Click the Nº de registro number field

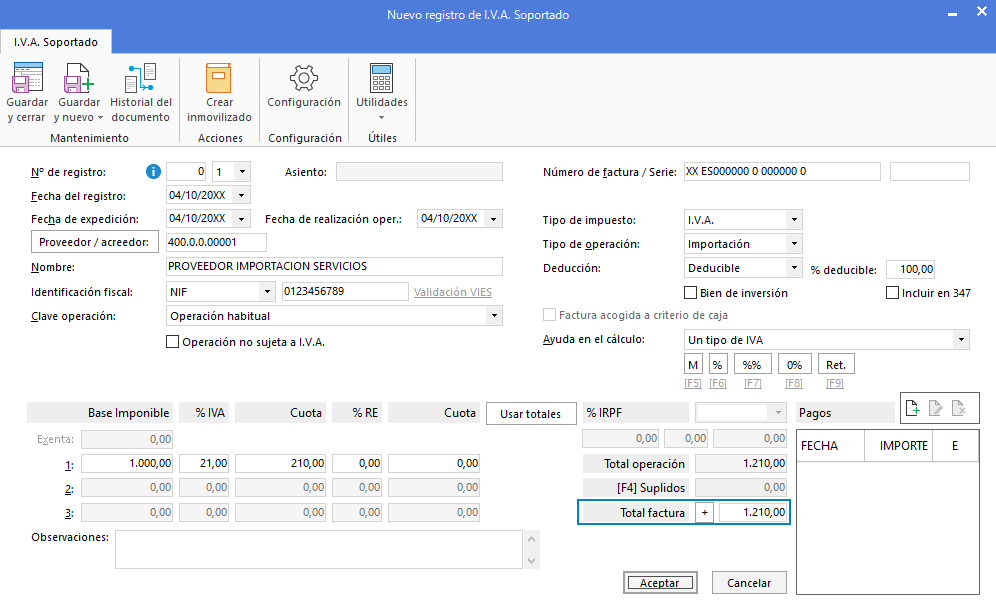[x=186, y=171]
